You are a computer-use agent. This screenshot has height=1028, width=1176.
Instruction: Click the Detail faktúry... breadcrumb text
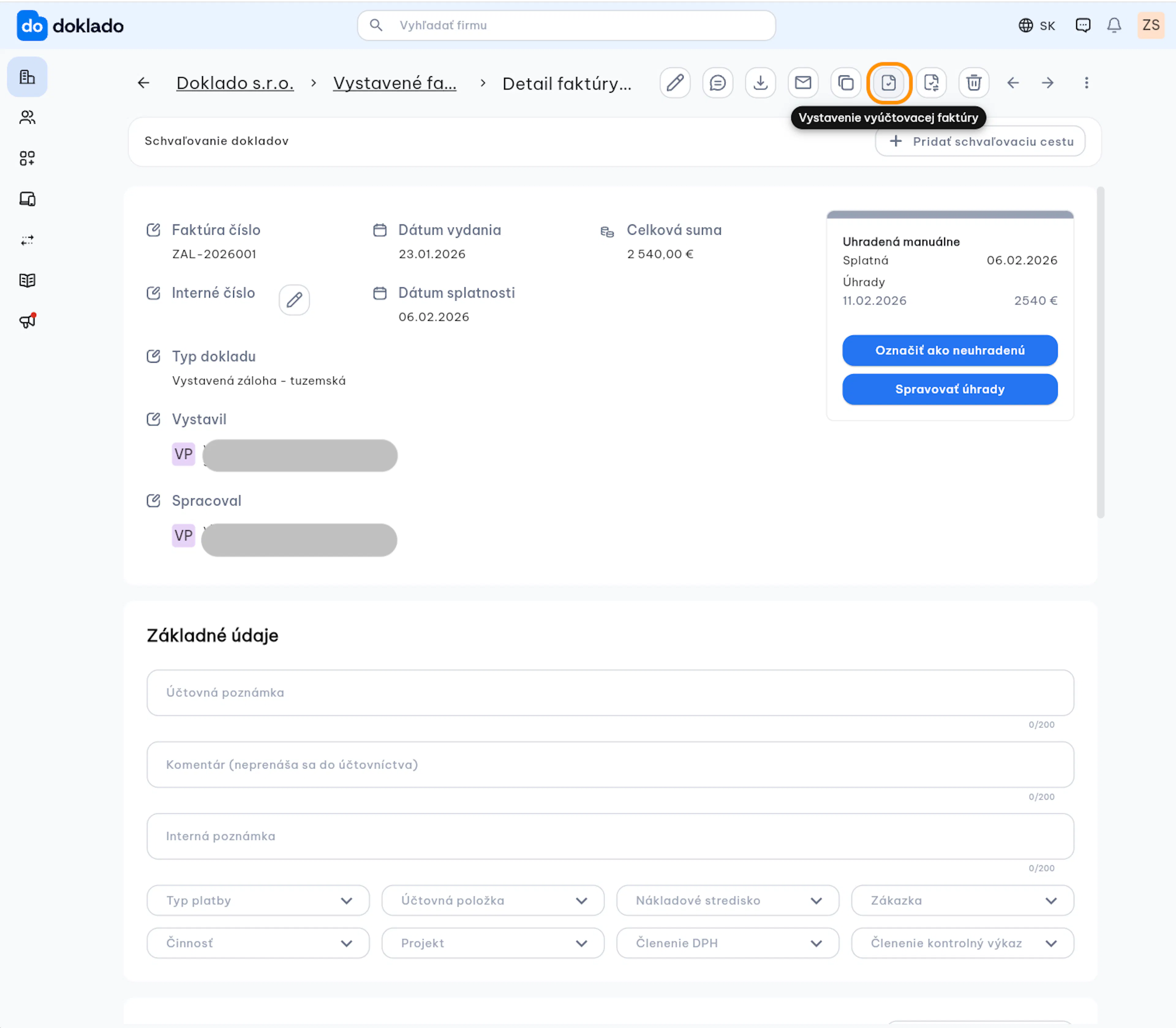coord(567,84)
